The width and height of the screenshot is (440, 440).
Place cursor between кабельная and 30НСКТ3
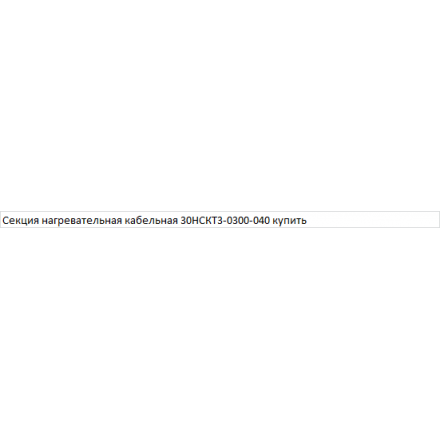(x=179, y=220)
